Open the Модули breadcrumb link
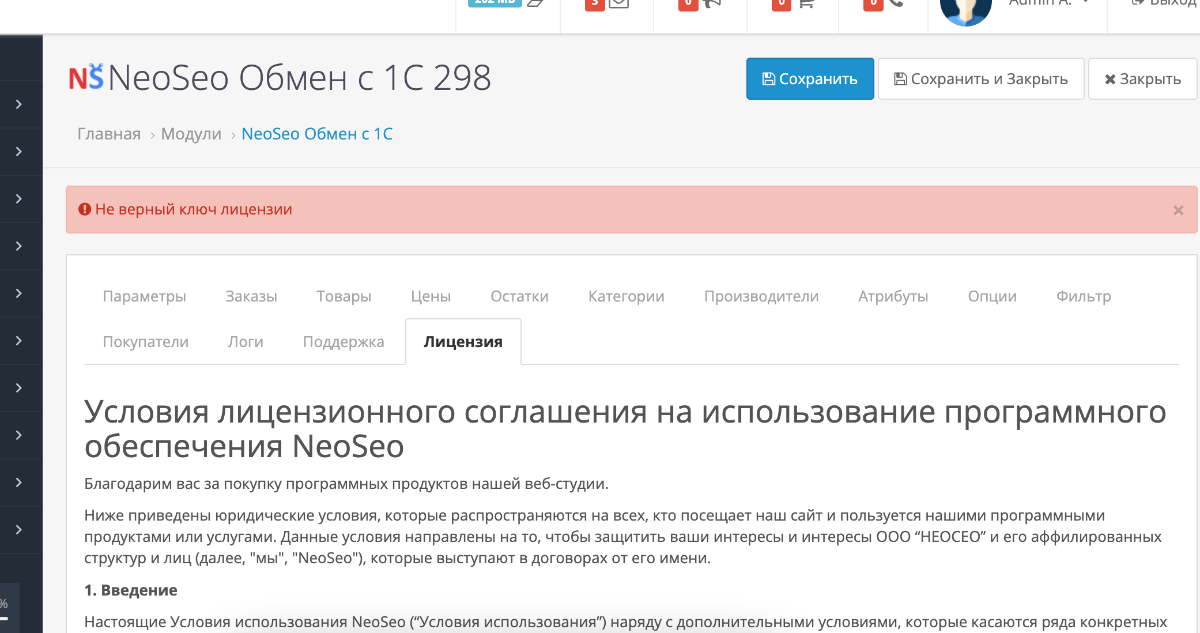 [191, 133]
